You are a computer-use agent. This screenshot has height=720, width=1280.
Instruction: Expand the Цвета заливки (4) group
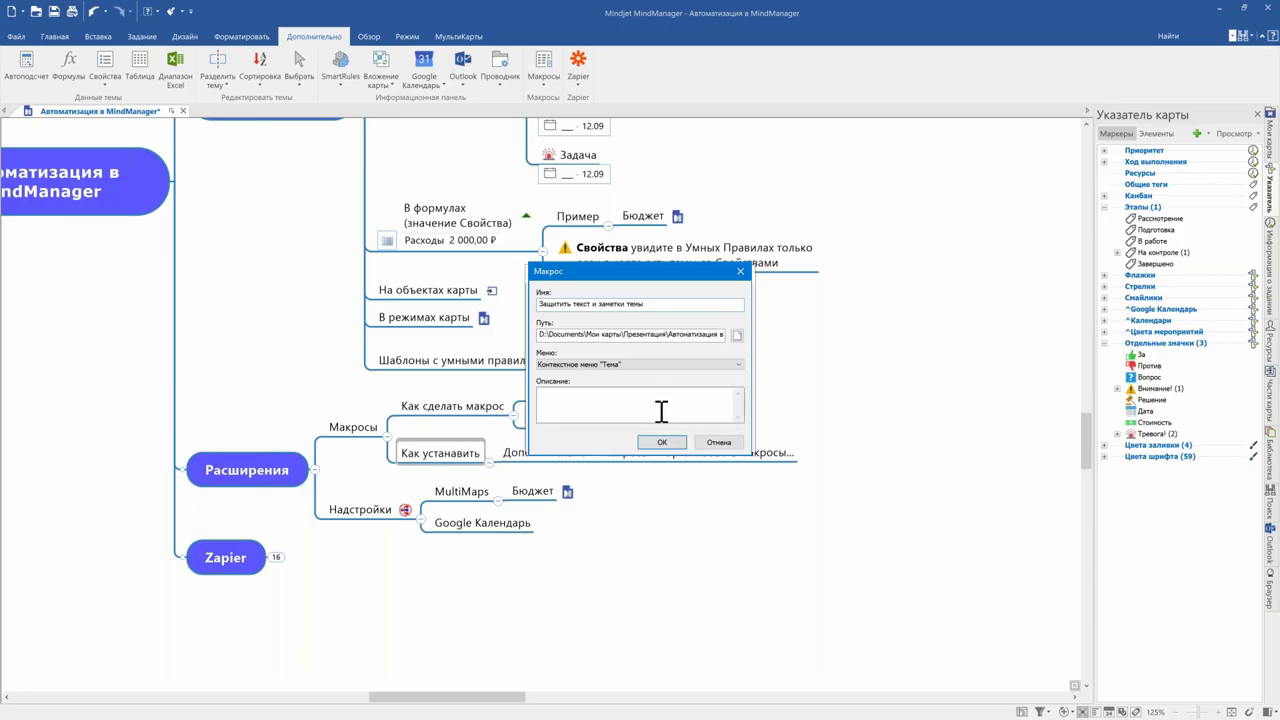coord(1104,445)
